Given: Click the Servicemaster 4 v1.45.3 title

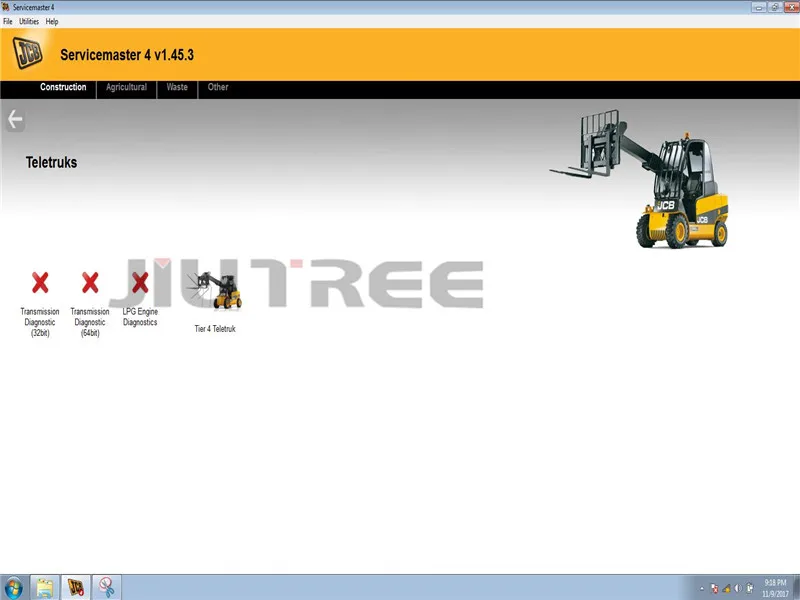Looking at the screenshot, I should point(127,55).
